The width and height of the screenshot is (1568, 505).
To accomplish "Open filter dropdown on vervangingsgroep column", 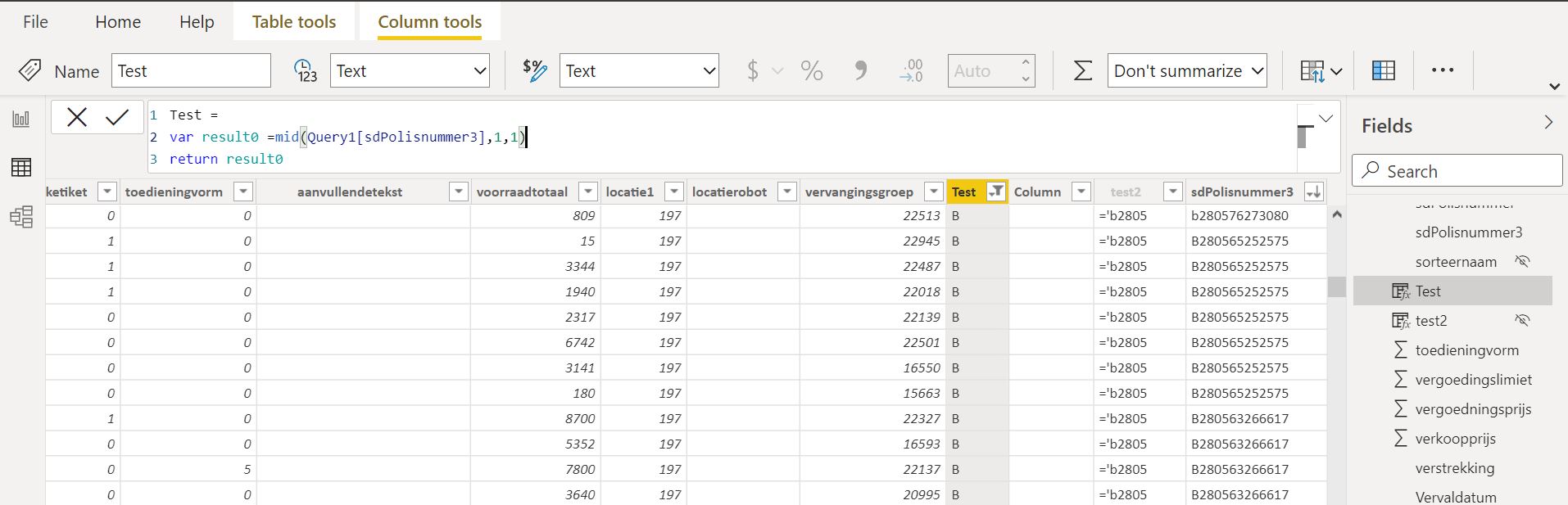I will point(933,192).
